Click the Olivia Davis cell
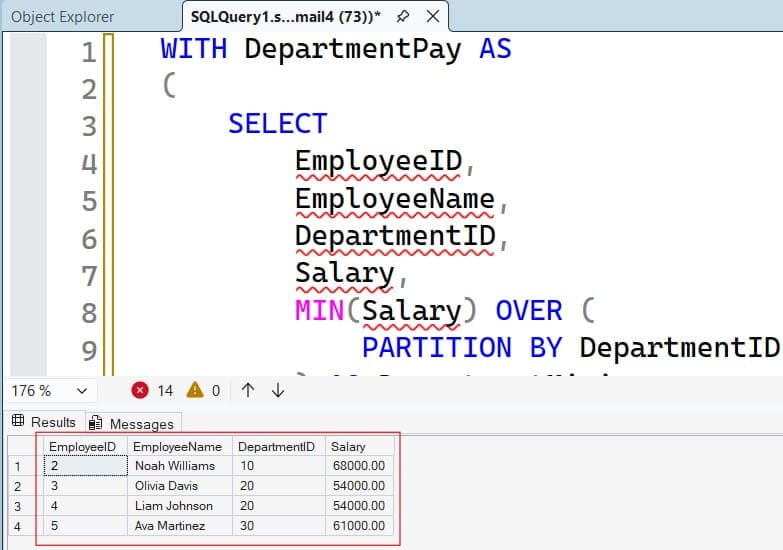Screen dimensions: 783x550 coord(180,486)
